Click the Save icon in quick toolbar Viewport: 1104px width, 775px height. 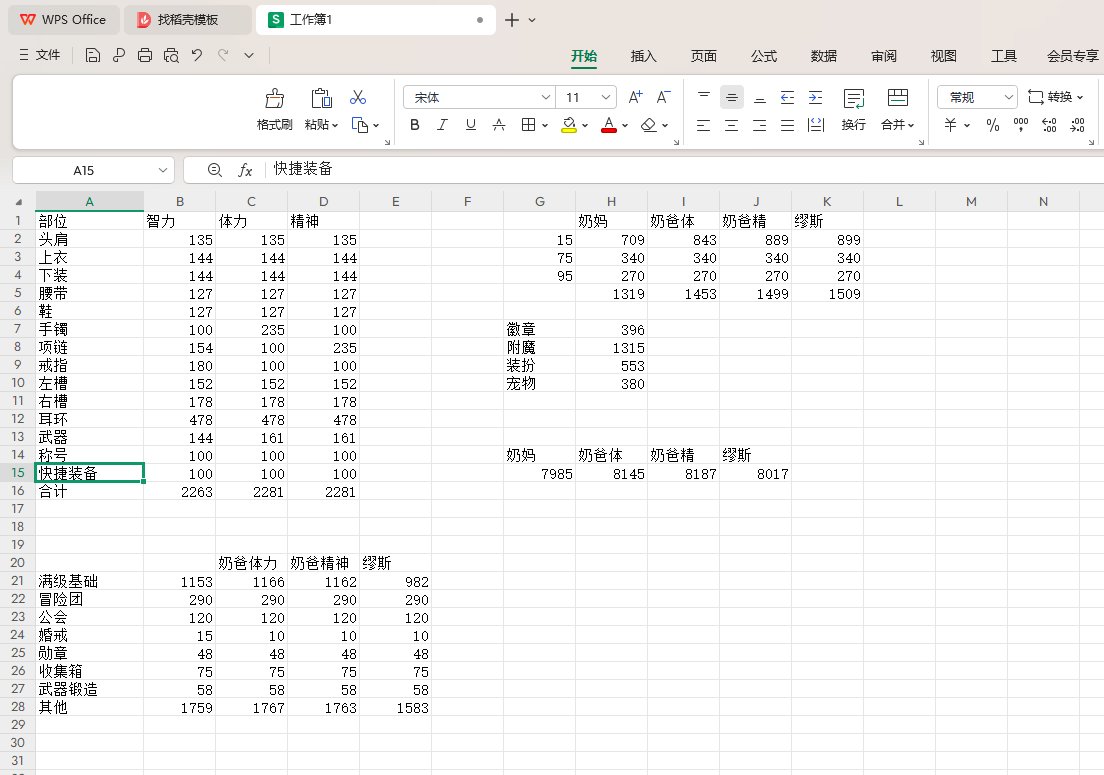click(92, 55)
